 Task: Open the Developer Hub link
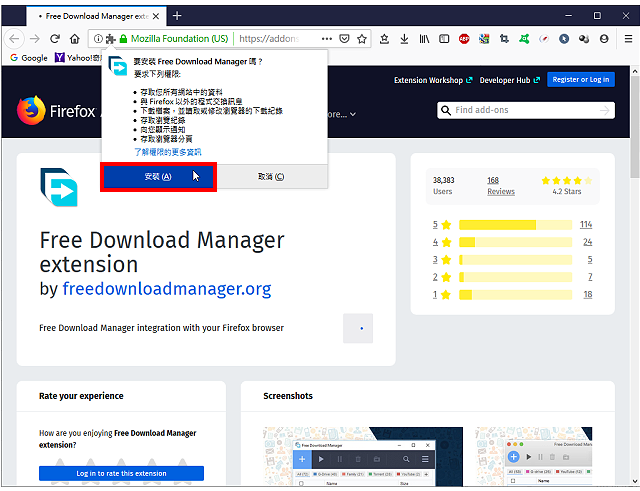509,80
